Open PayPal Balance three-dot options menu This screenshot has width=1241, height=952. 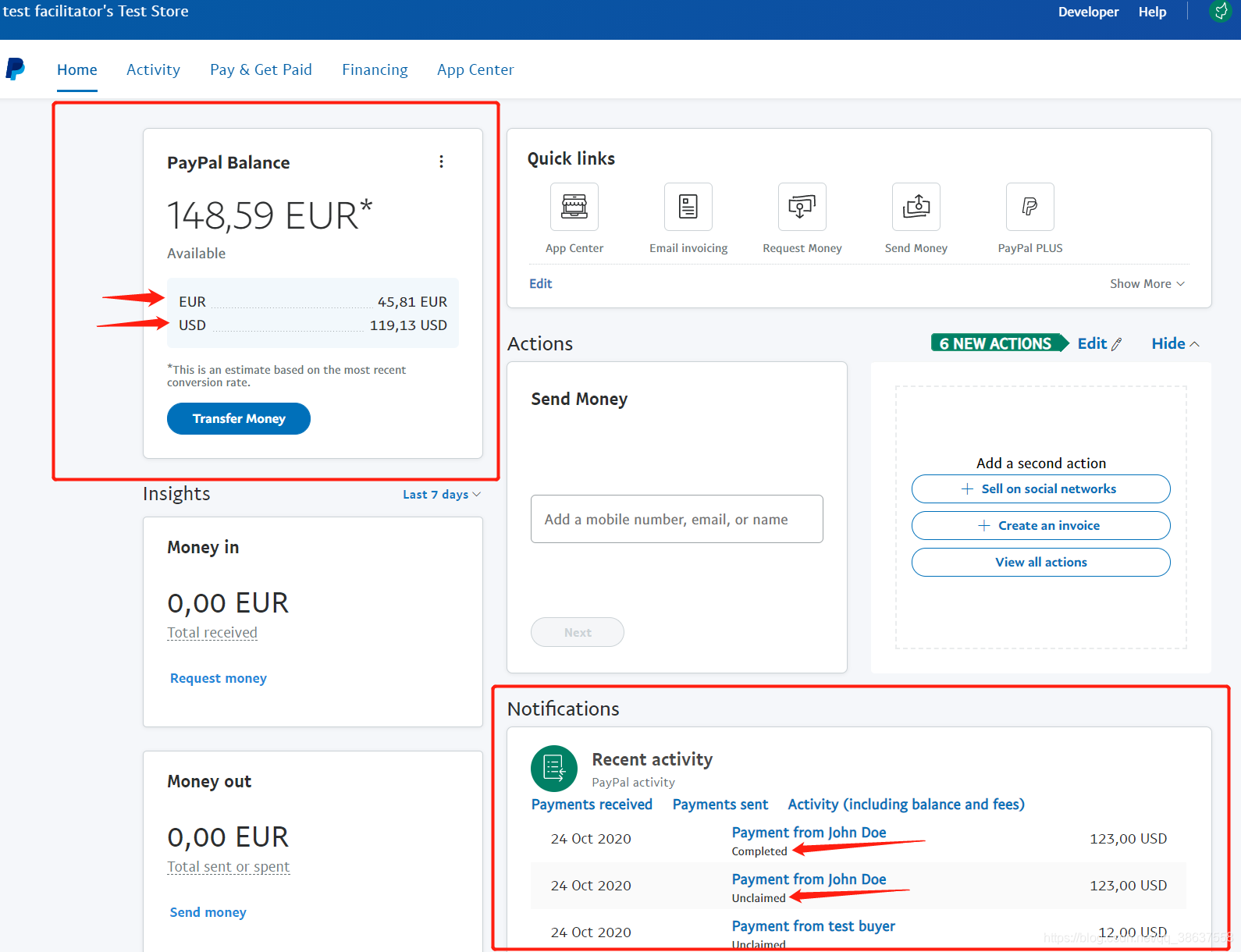(442, 162)
